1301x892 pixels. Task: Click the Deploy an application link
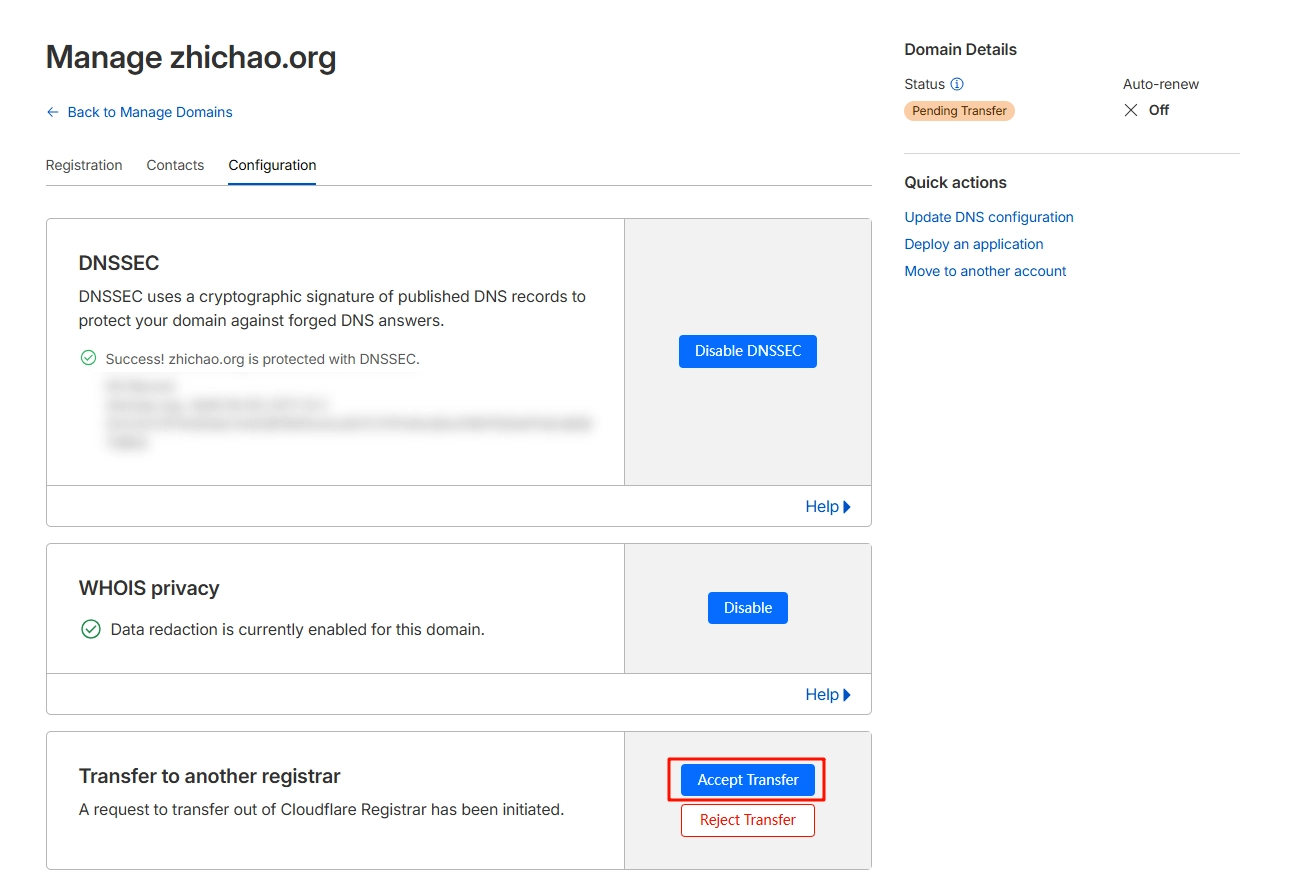[x=973, y=244]
